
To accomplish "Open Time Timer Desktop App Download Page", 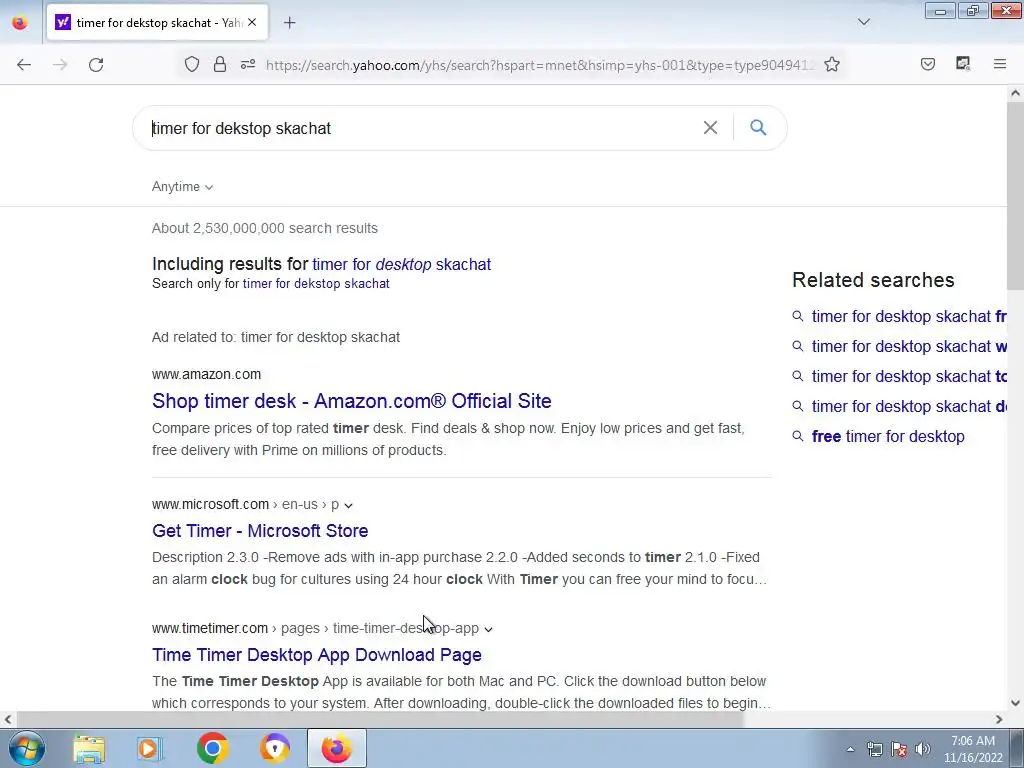I will tap(317, 655).
